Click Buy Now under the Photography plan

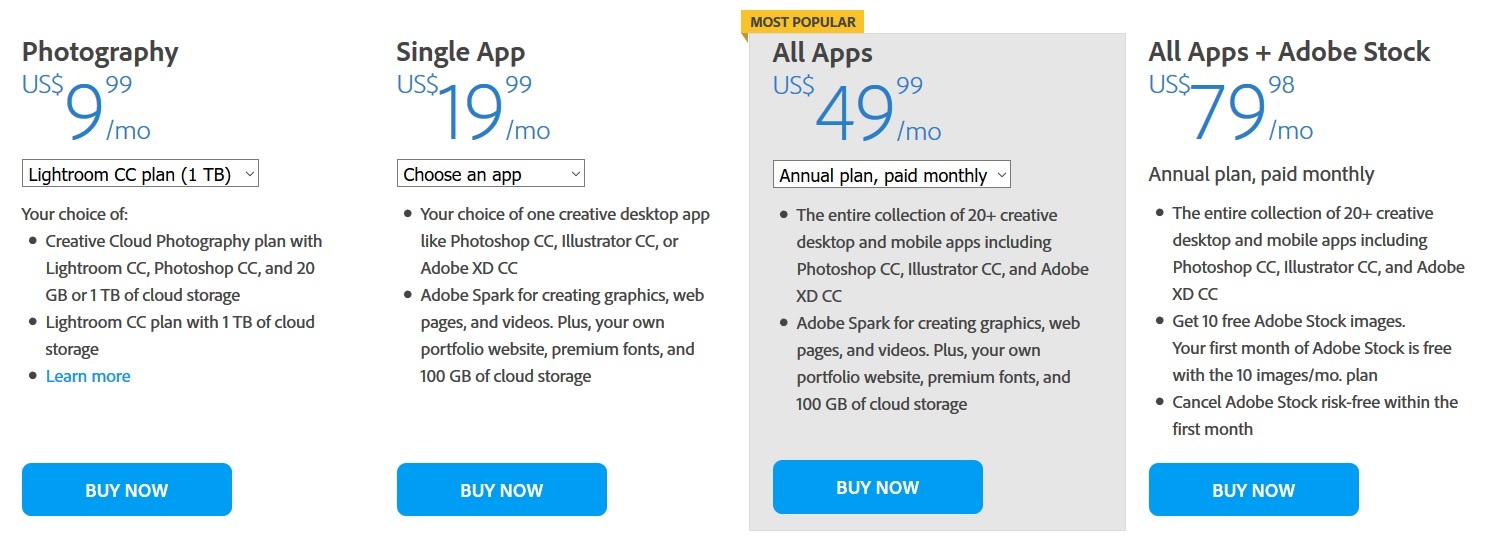[126, 490]
